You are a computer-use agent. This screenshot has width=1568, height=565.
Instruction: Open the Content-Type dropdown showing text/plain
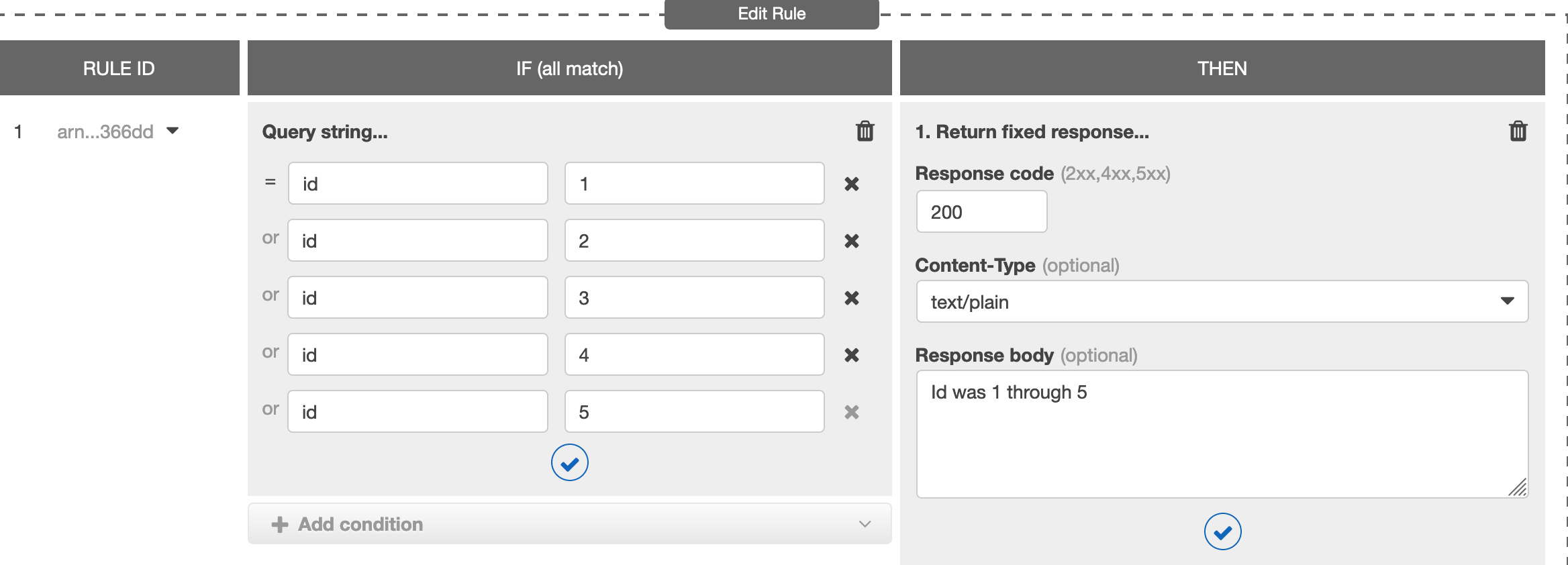tap(1222, 301)
